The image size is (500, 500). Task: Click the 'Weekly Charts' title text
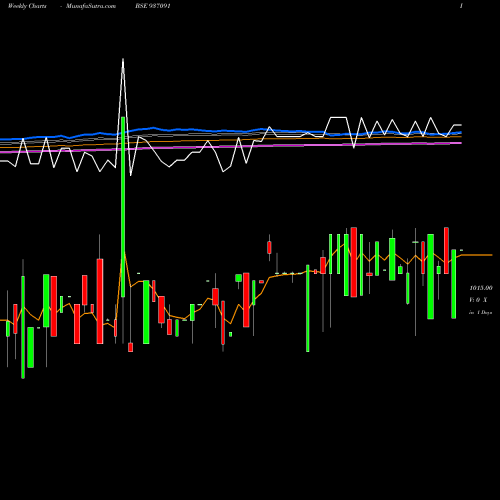[27, 6]
